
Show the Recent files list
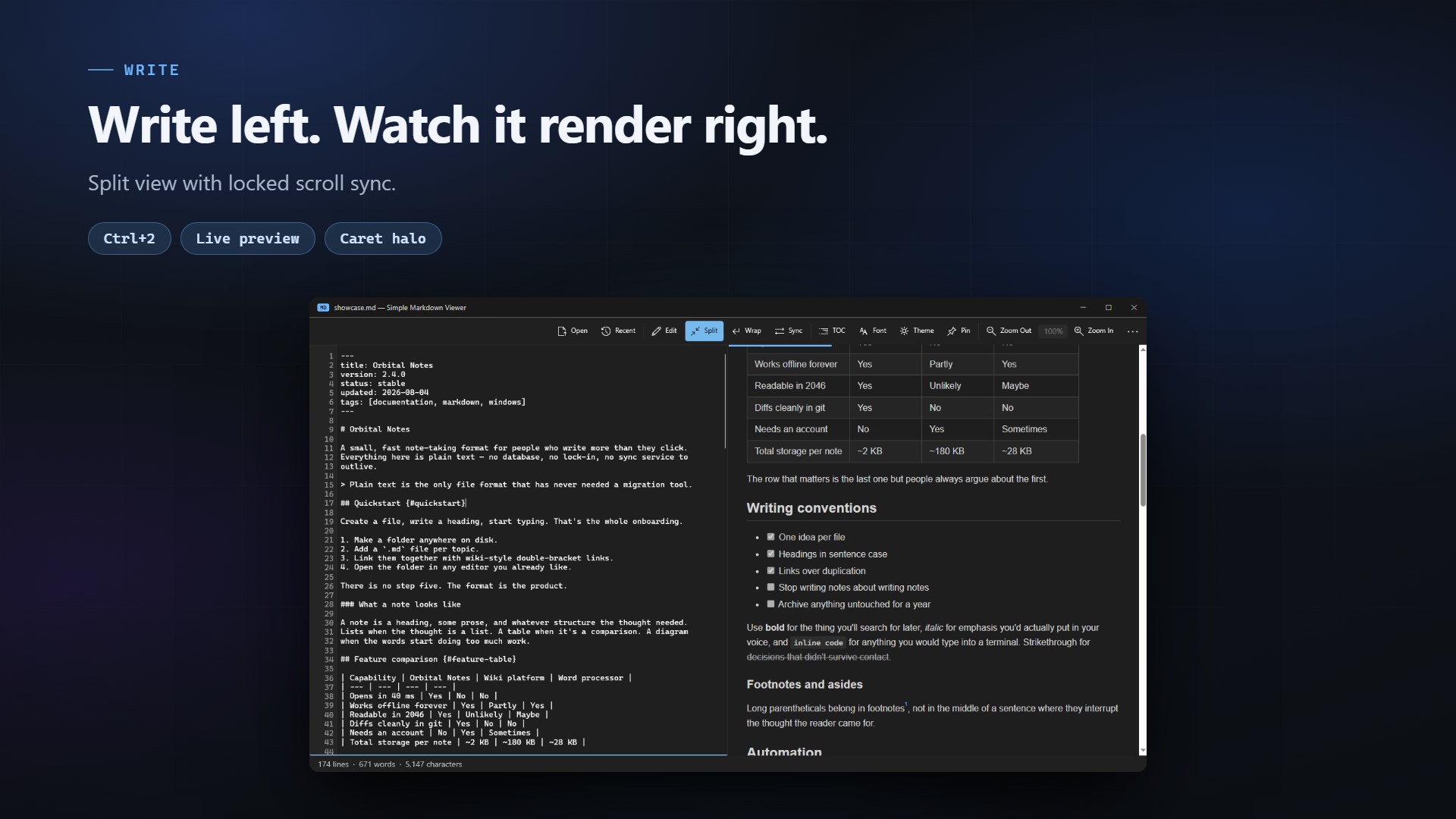[618, 331]
